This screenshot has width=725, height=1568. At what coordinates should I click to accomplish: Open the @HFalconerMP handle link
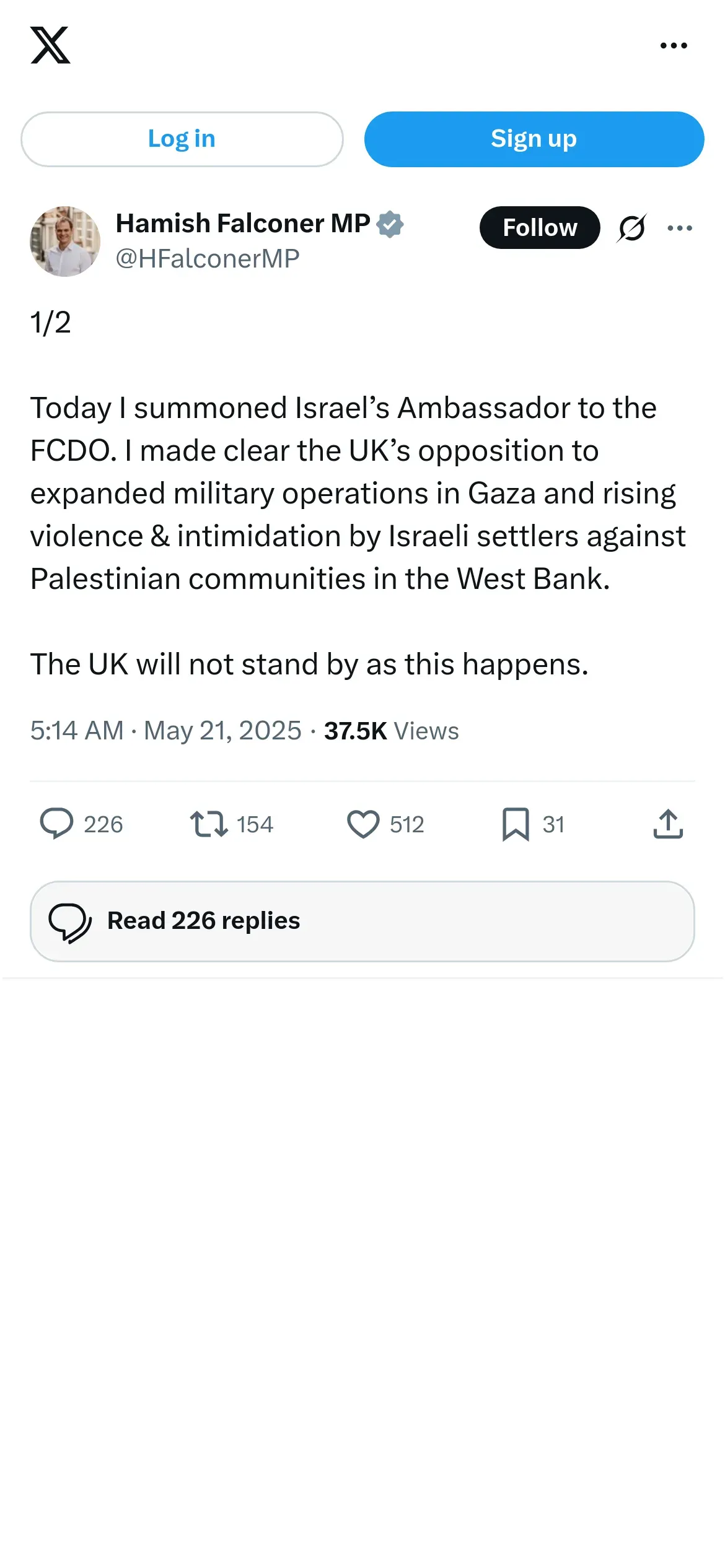208,259
